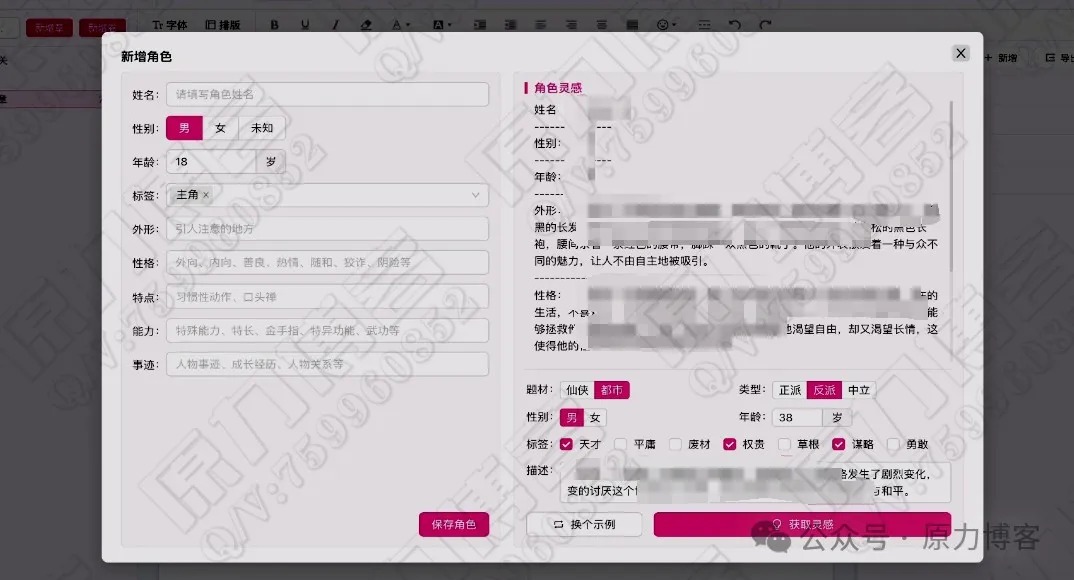Click the undo icon
Screen dimensions: 1074x580
click(735, 24)
